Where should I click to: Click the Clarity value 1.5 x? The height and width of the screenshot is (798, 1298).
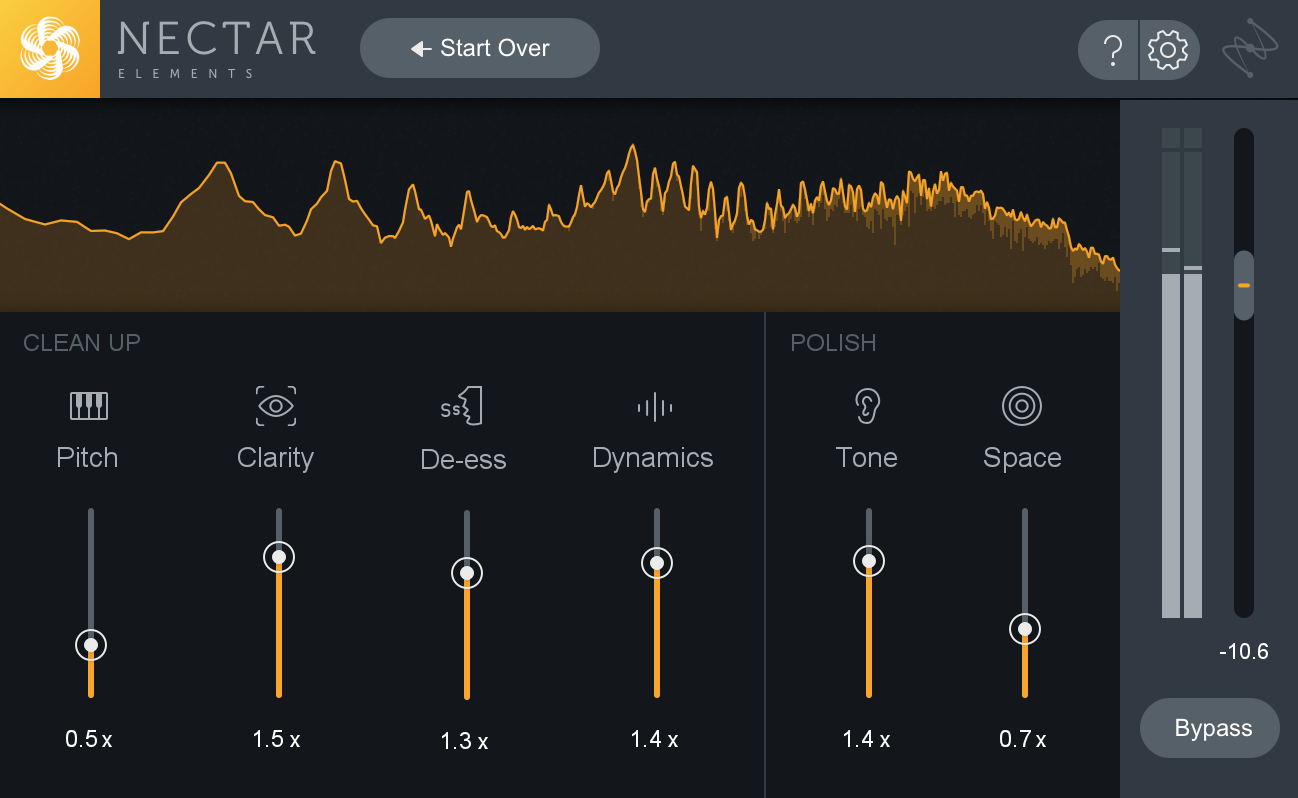tap(276, 740)
